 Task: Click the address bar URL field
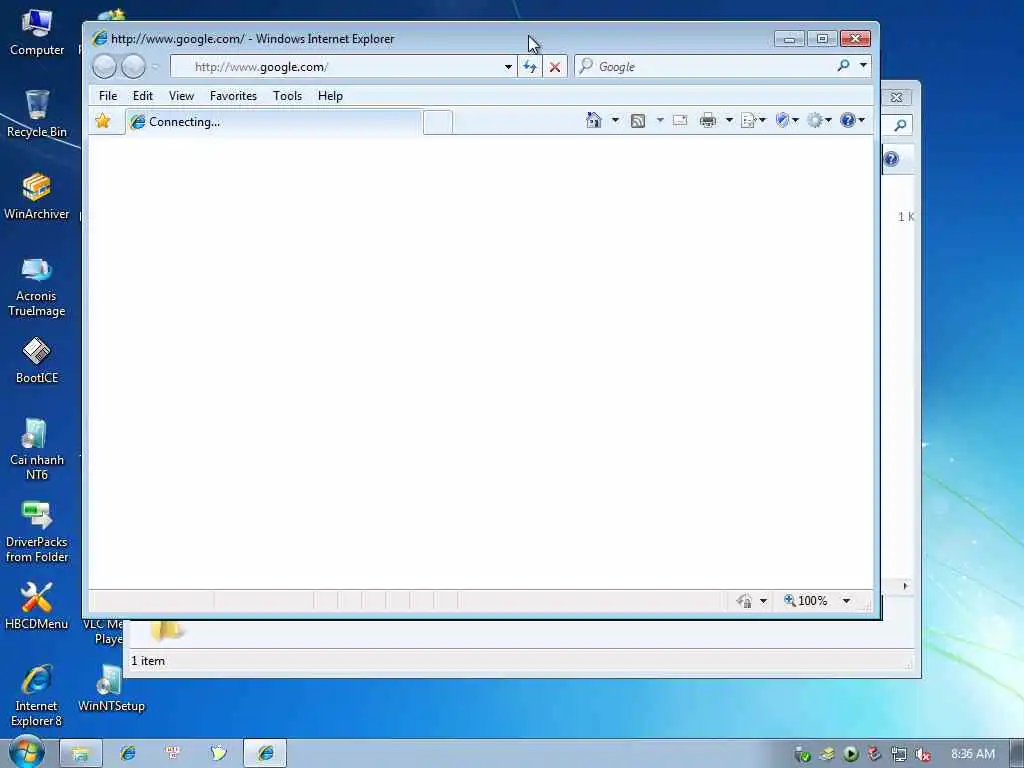[x=336, y=67]
